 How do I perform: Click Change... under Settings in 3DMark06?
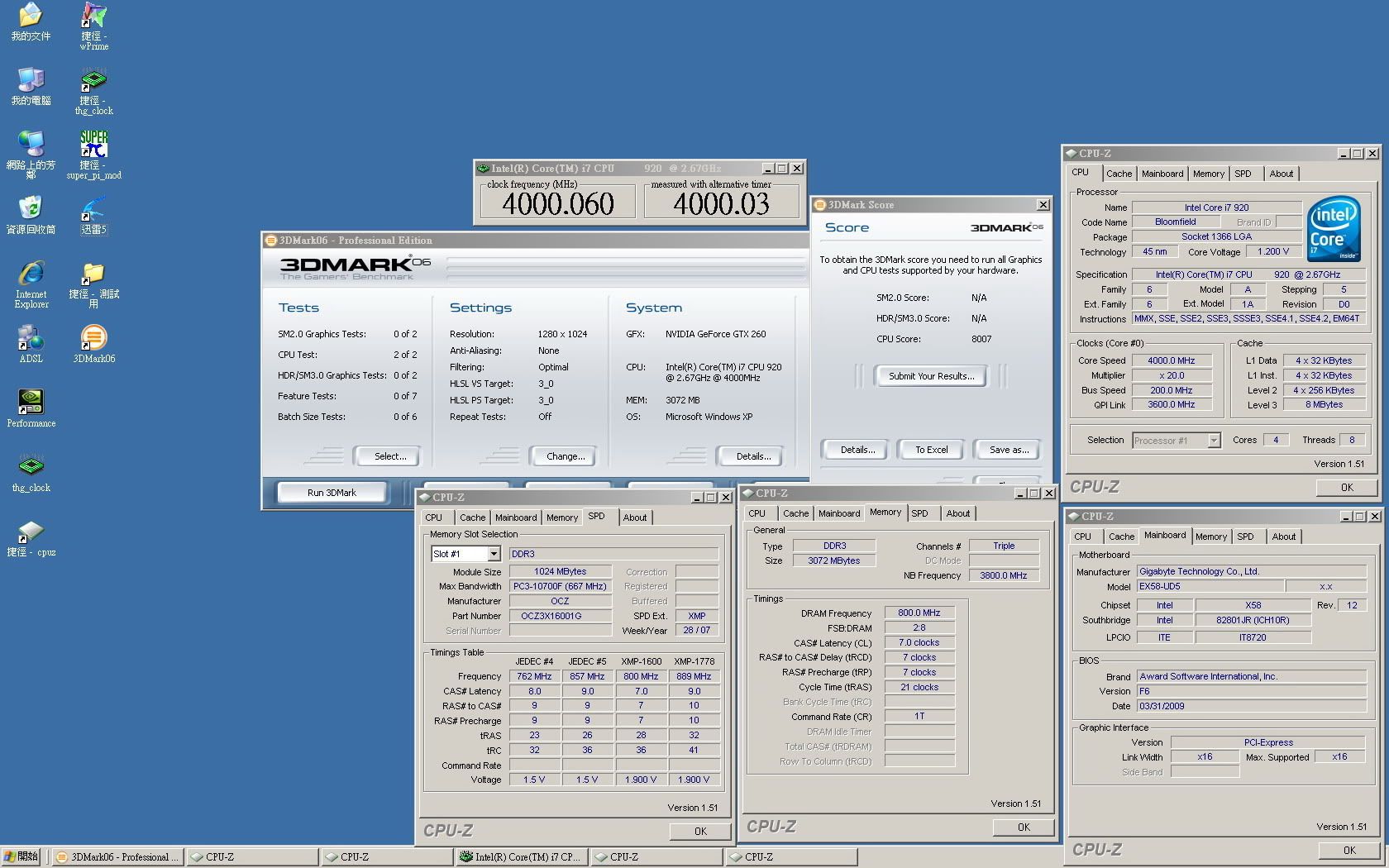566,456
